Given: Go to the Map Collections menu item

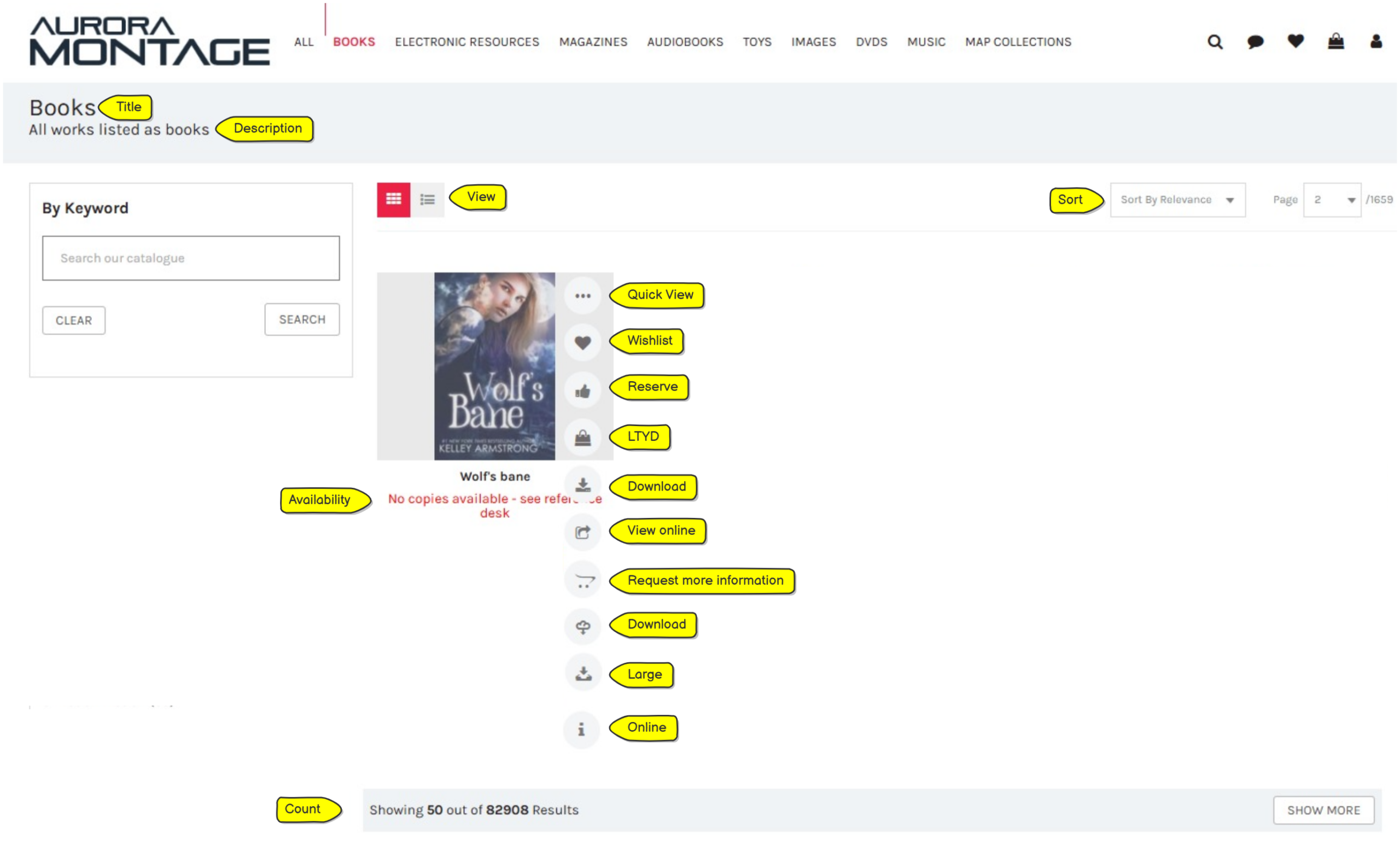Looking at the screenshot, I should click(1018, 42).
